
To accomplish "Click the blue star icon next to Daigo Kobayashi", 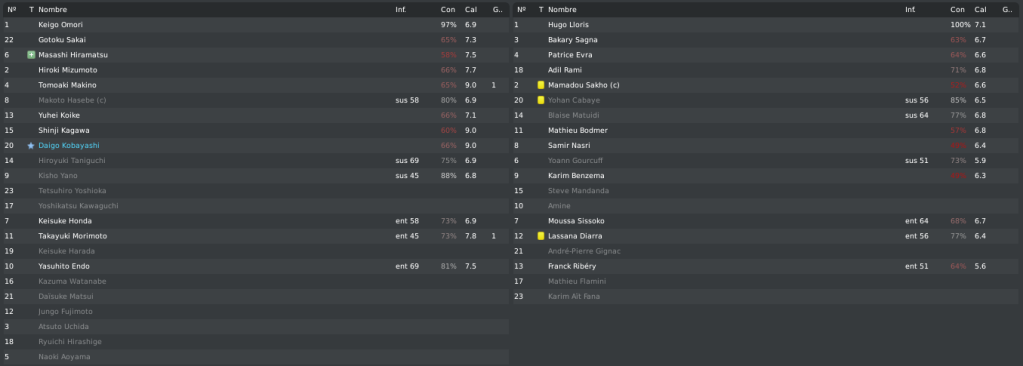I will (31, 145).
